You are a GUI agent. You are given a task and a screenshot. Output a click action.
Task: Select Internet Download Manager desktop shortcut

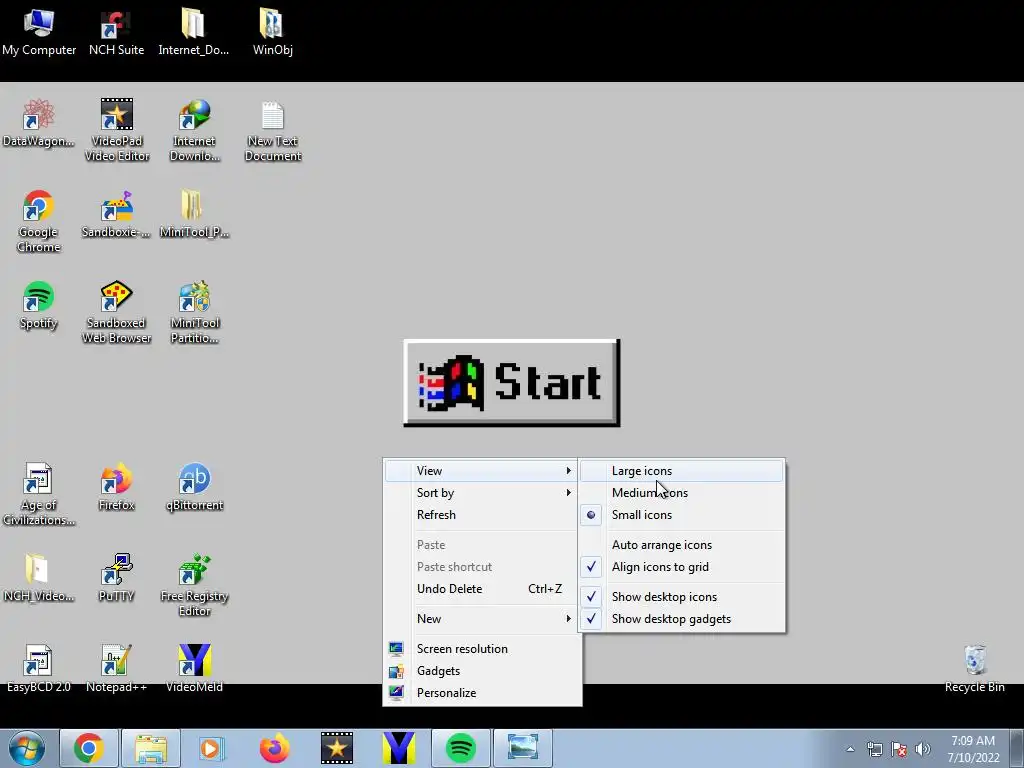(194, 130)
